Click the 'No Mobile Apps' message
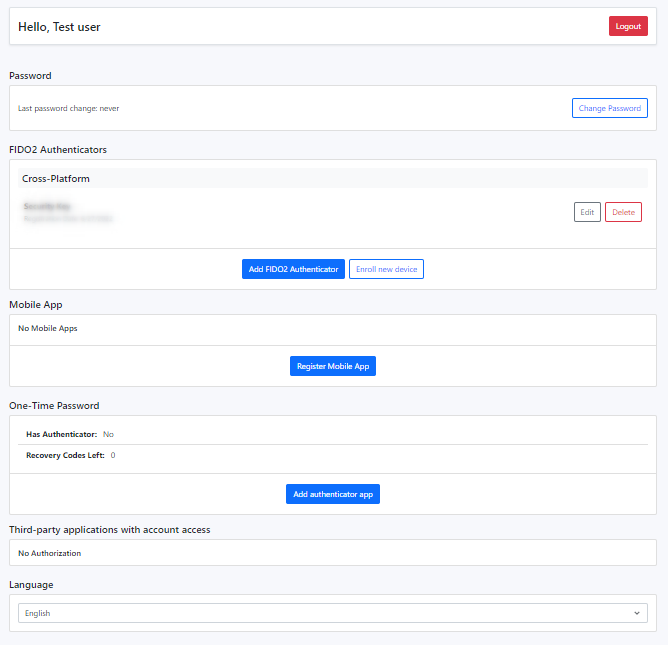The width and height of the screenshot is (668, 645). coord(48,328)
